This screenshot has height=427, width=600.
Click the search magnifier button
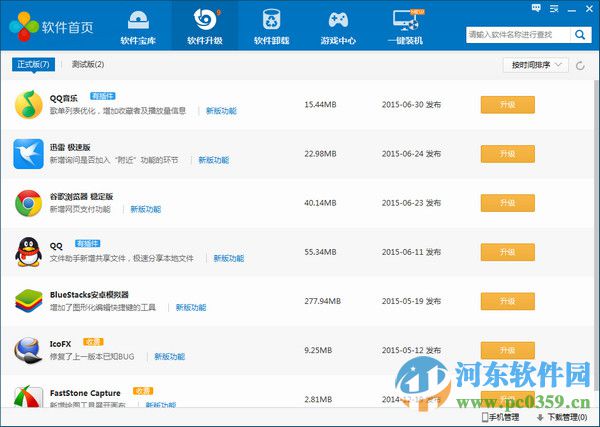point(580,35)
